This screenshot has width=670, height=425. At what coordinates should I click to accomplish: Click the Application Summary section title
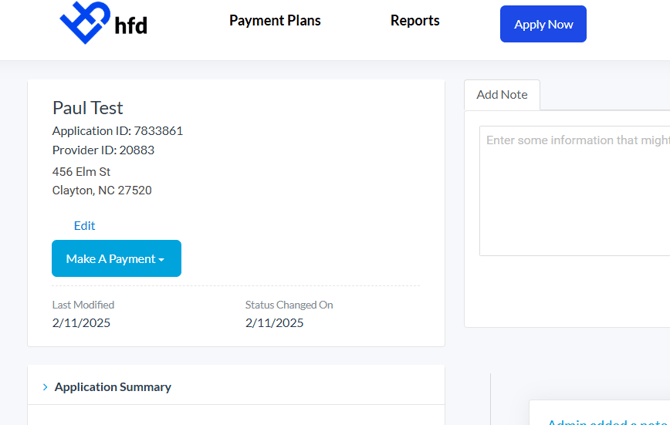[x=113, y=387]
